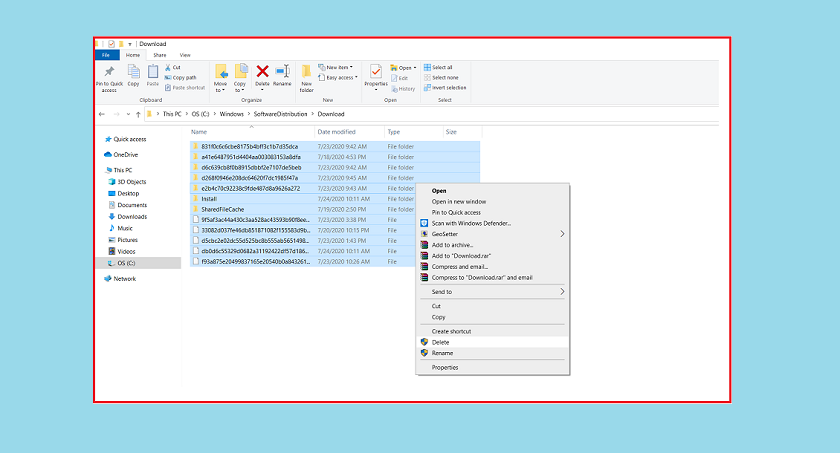Open the Easy access dropdown
The width and height of the screenshot is (840, 453).
pos(338,78)
